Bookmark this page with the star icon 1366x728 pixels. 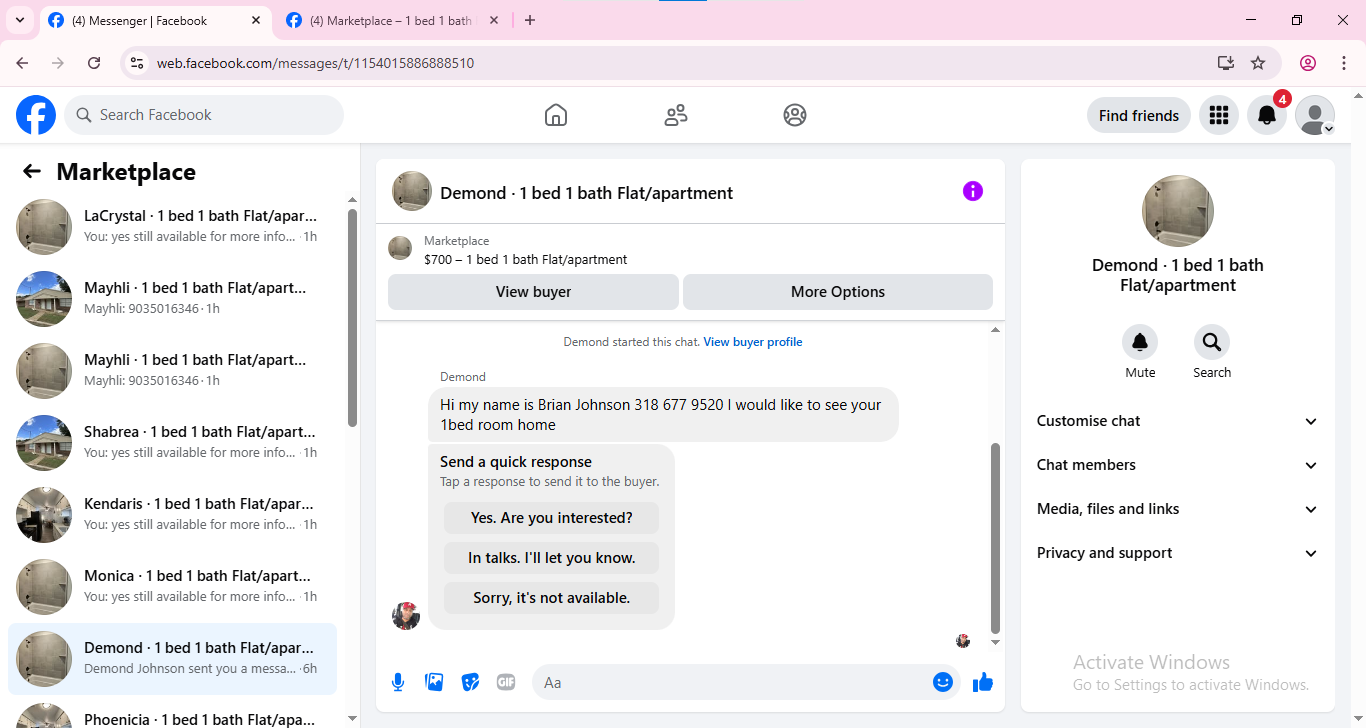coord(1258,63)
